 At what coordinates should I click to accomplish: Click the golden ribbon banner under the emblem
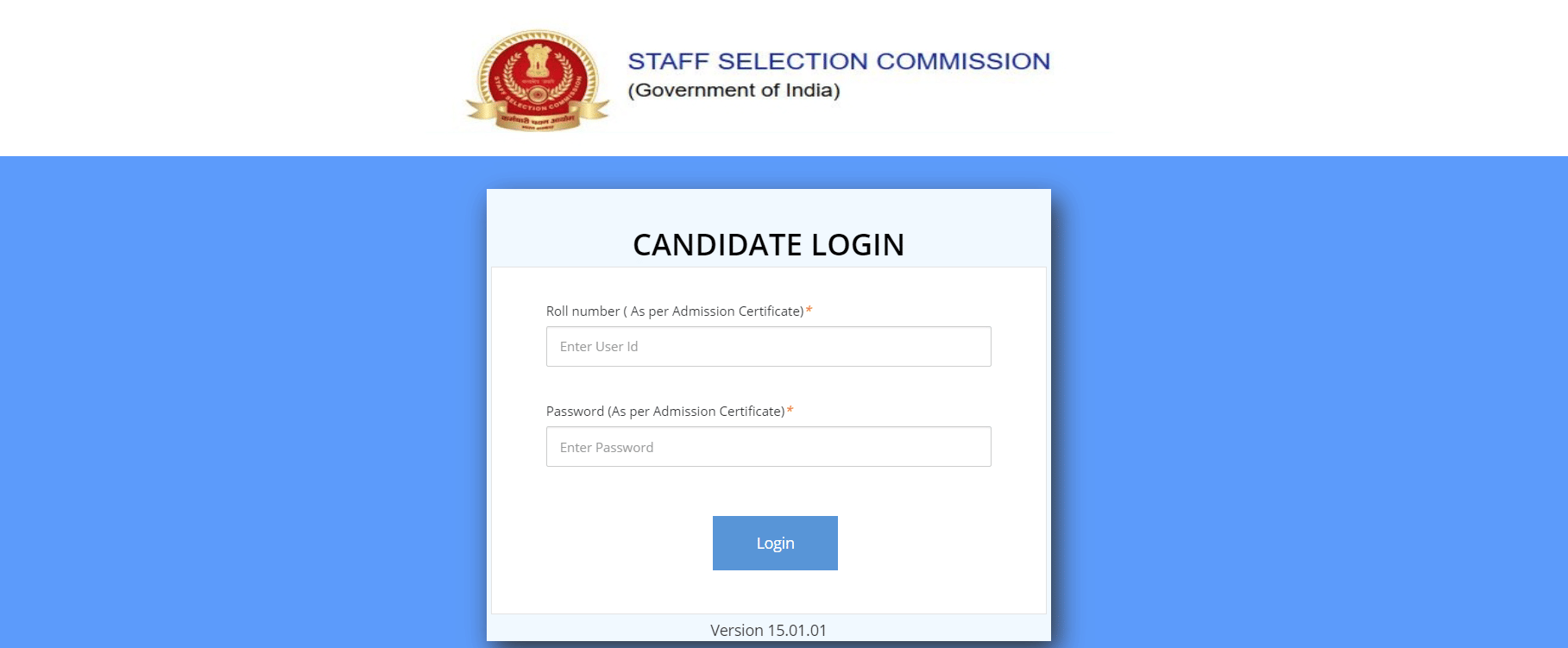535,116
